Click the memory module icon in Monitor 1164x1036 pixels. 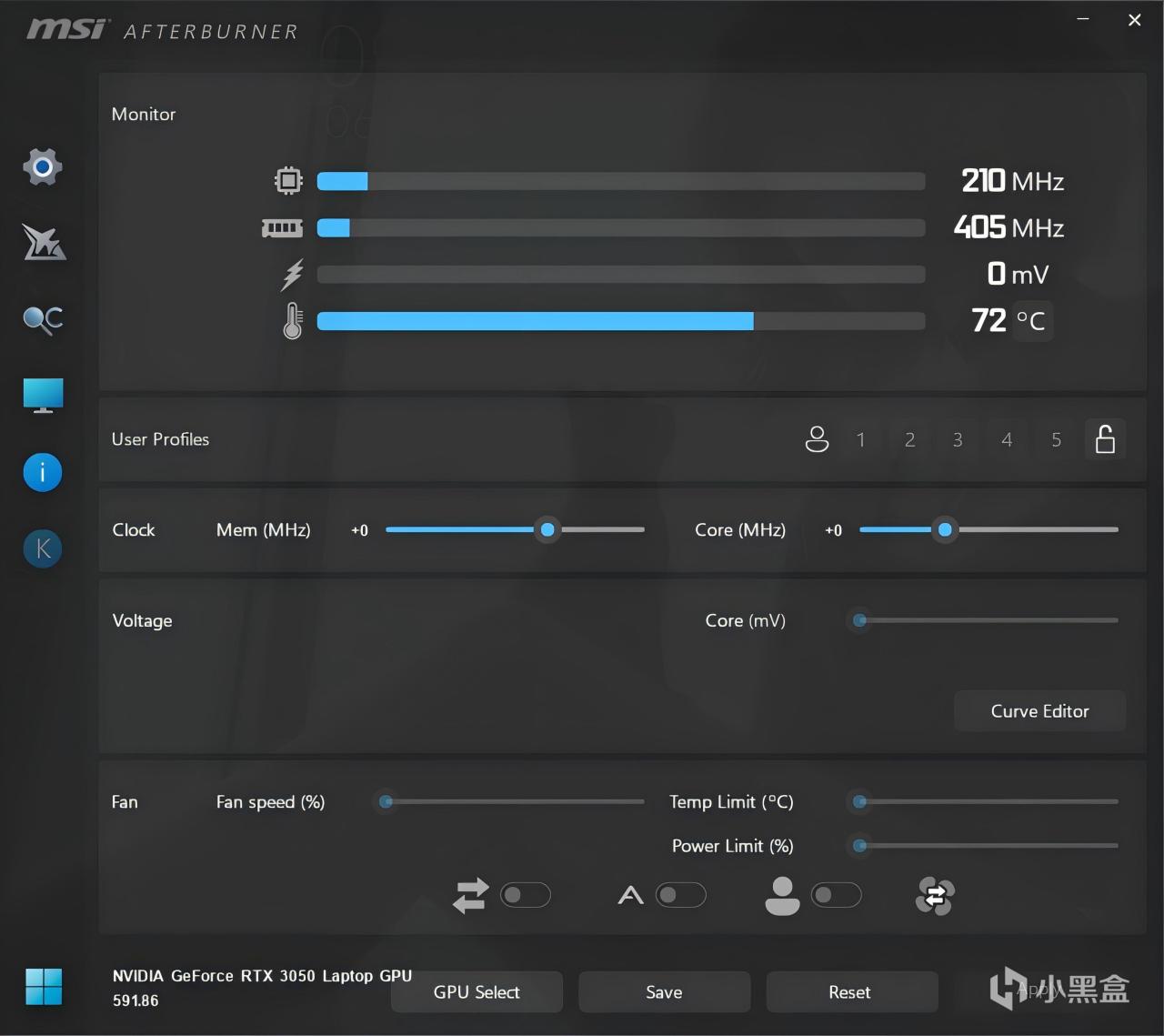click(282, 228)
